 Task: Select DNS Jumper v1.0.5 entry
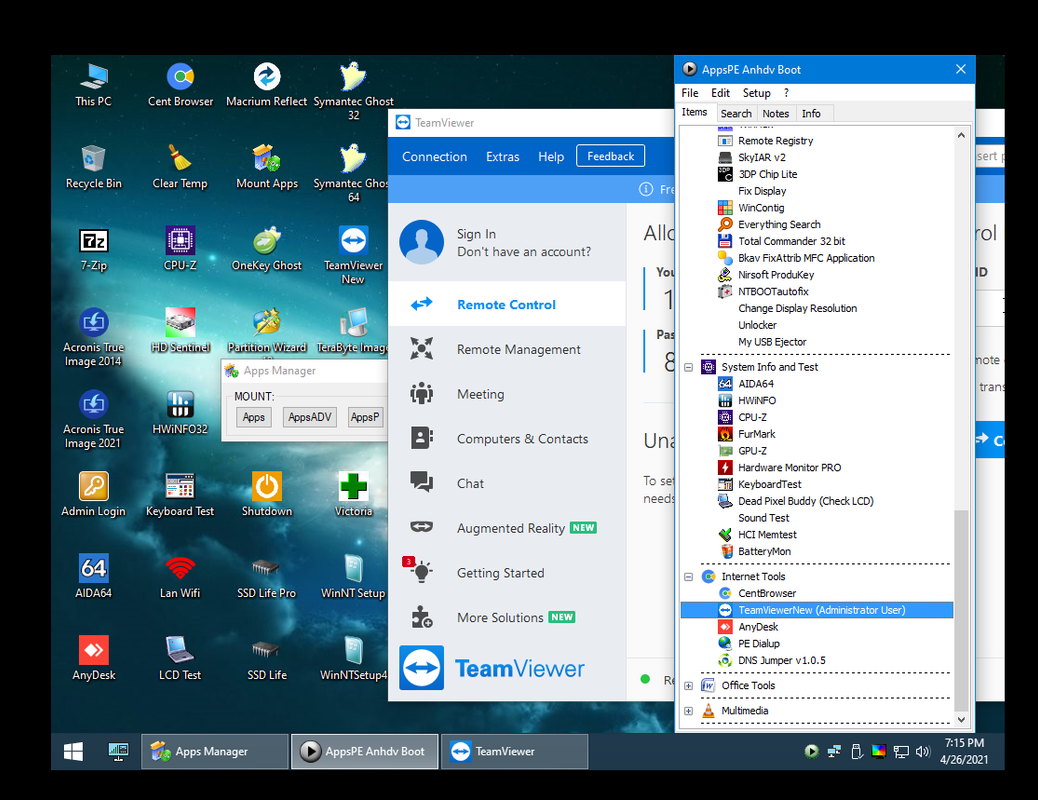coord(781,660)
